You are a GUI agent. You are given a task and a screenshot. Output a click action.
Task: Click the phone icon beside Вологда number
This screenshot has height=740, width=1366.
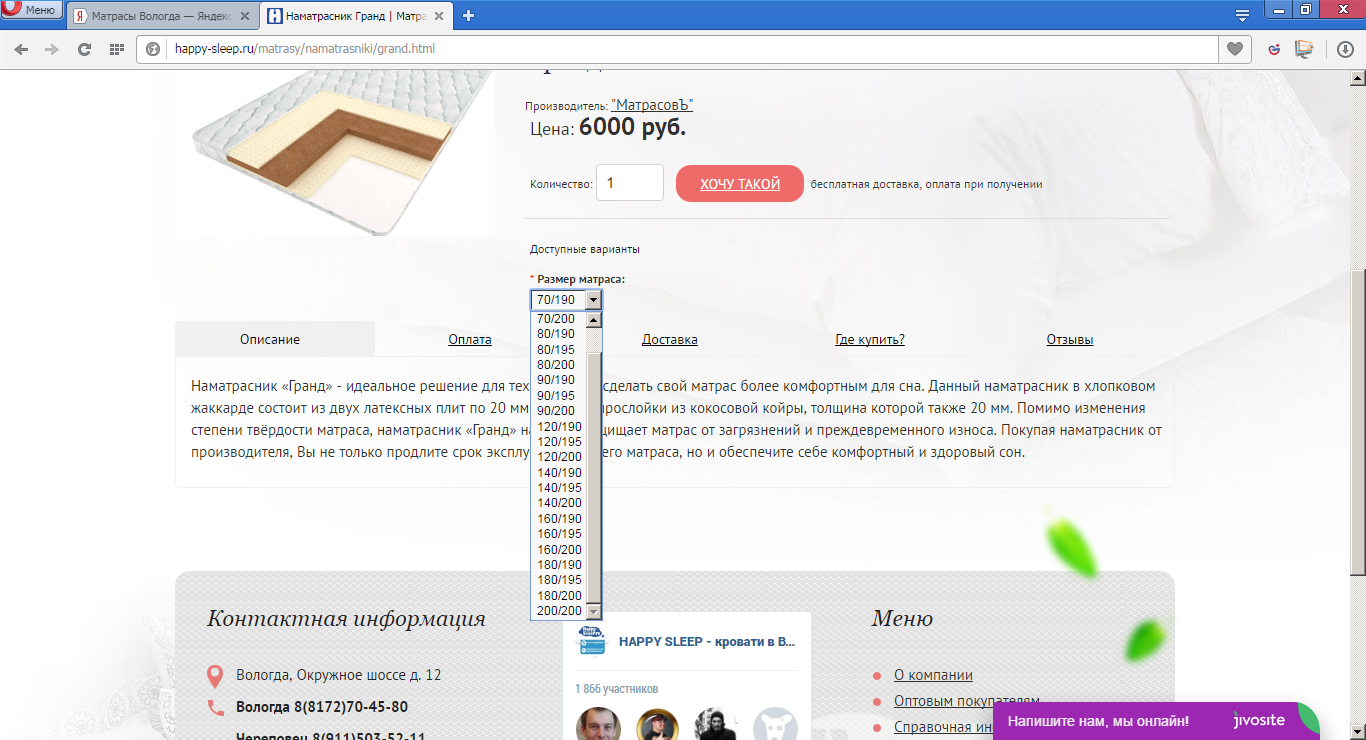pyautogui.click(x=215, y=708)
